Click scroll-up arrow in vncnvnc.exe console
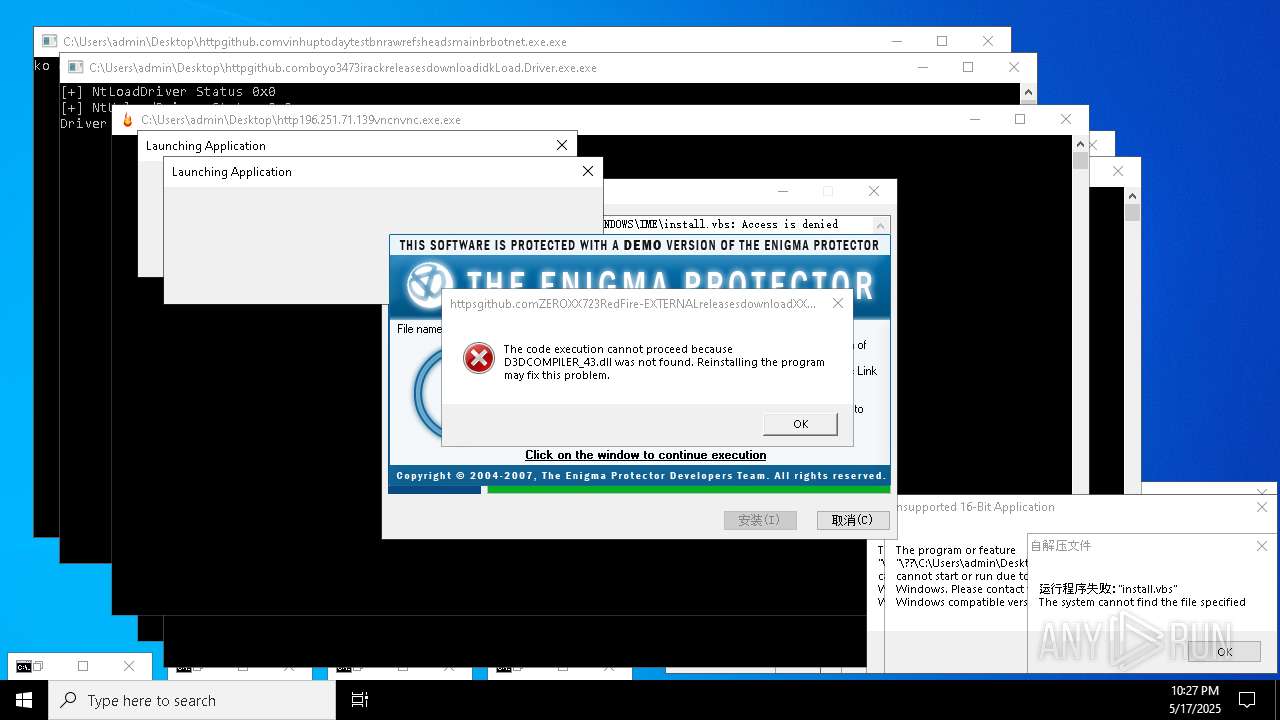 pos(1080,143)
